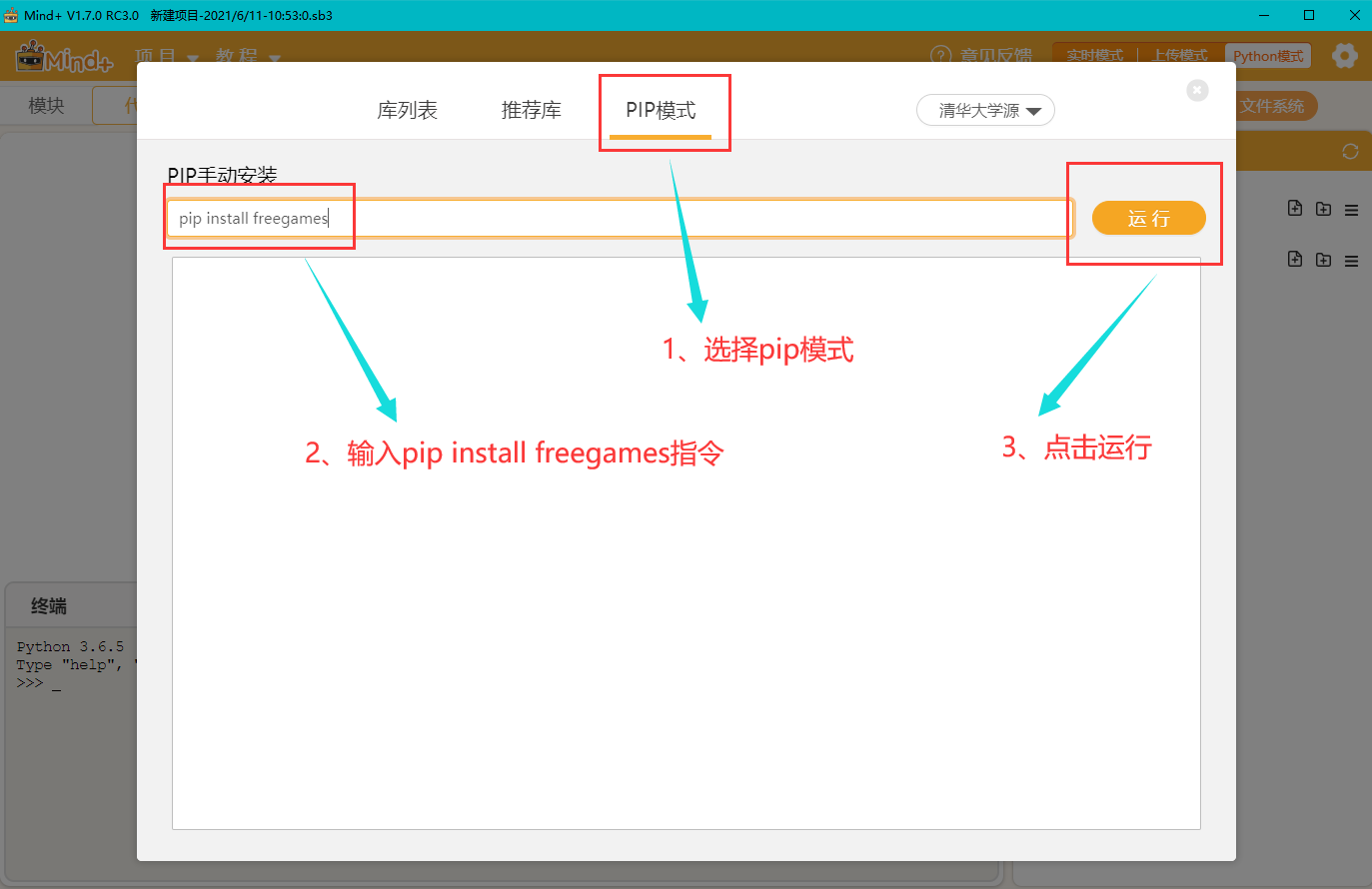This screenshot has height=889, width=1372.
Task: Click new-file icon in top file row
Action: [1295, 208]
